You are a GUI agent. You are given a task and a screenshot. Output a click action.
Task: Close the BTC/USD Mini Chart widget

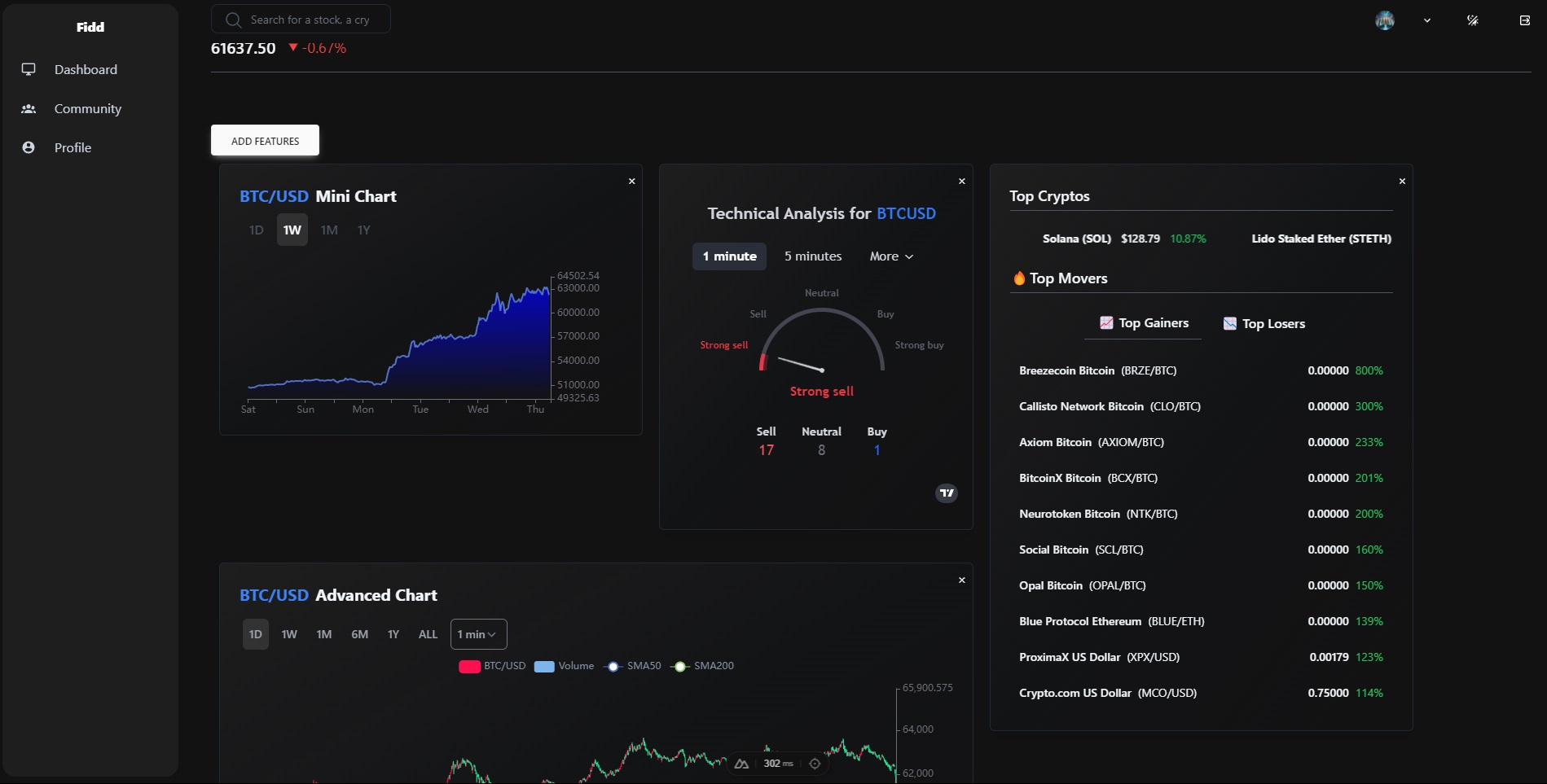[x=631, y=182]
